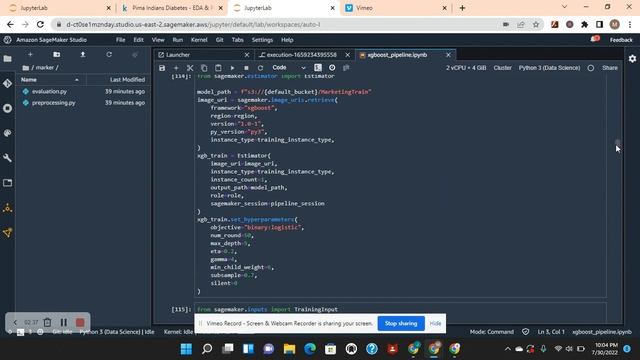Open the settings gear on right sidebar
This screenshot has width=640, height=360.
tap(632, 59)
